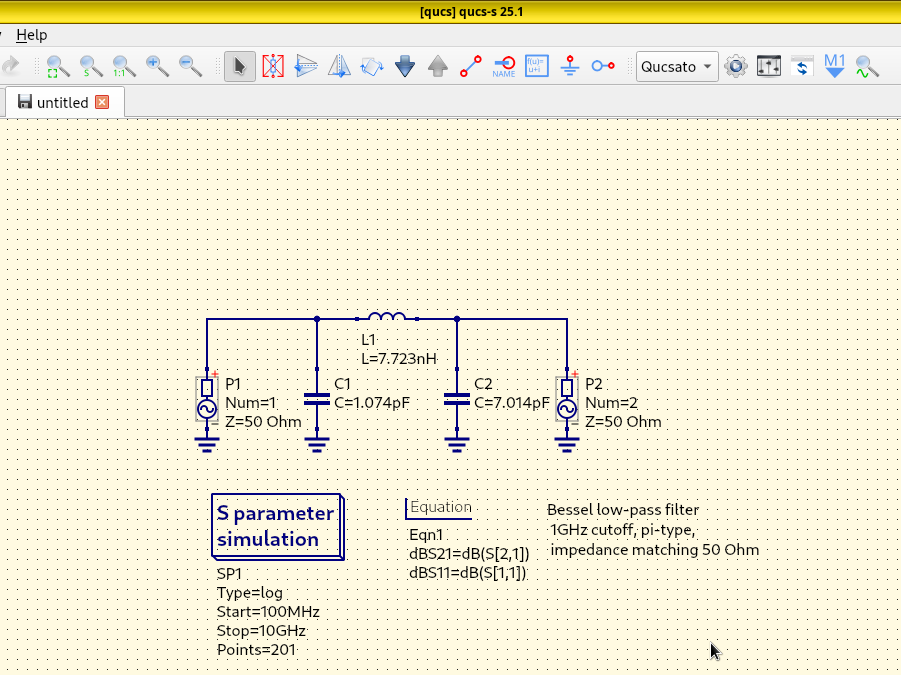Image resolution: width=901 pixels, height=675 pixels.
Task: Insert a ground symbol from toolbar
Action: pos(570,66)
